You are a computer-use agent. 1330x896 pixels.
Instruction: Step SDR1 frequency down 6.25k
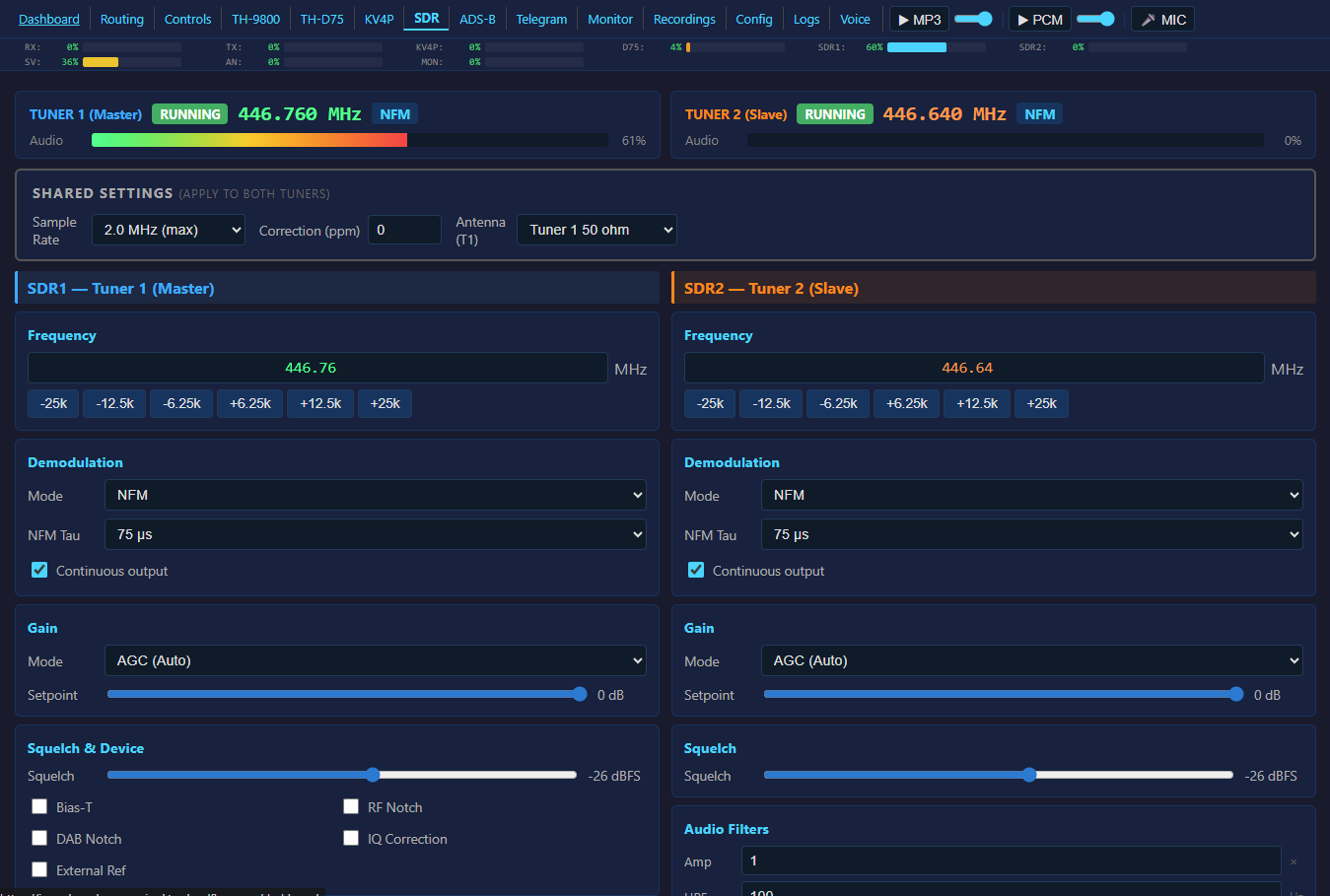coord(181,403)
